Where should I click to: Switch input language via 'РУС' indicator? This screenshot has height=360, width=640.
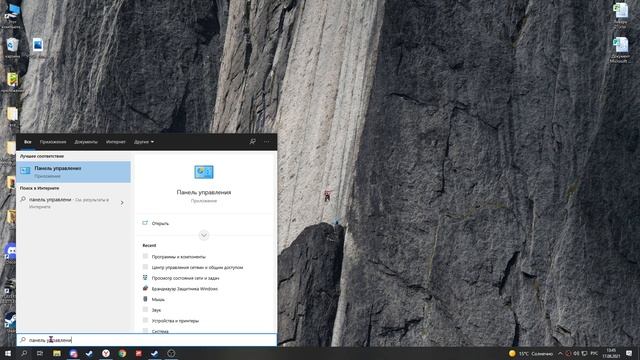[x=594, y=353]
